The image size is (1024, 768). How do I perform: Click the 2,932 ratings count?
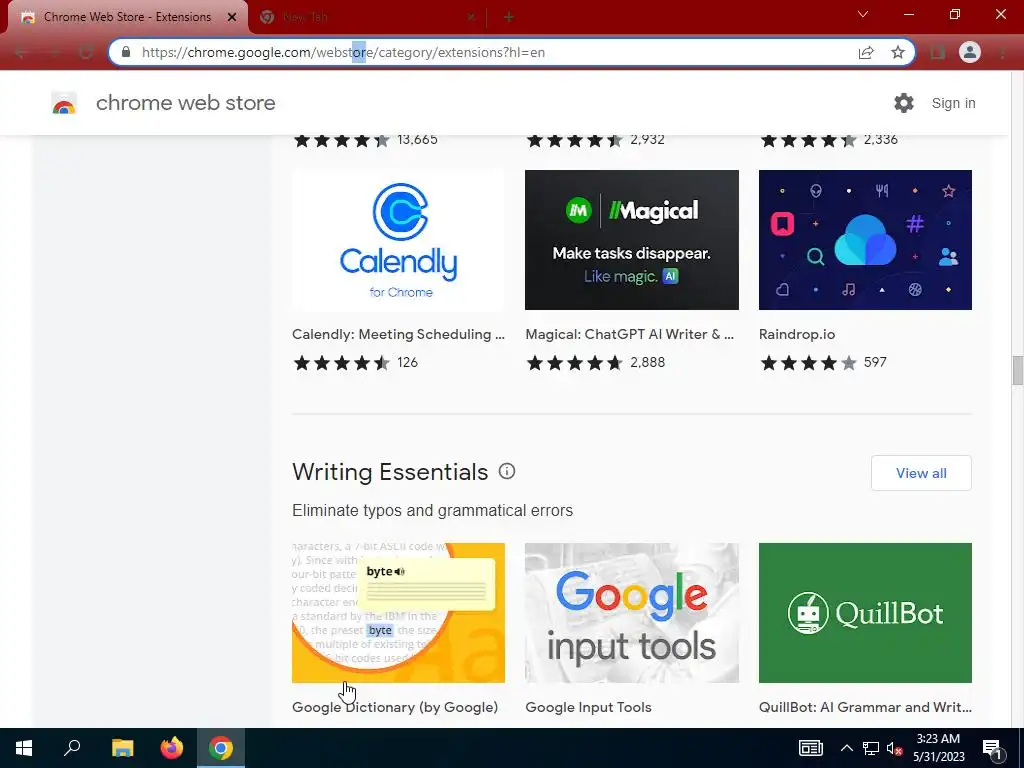click(x=647, y=139)
